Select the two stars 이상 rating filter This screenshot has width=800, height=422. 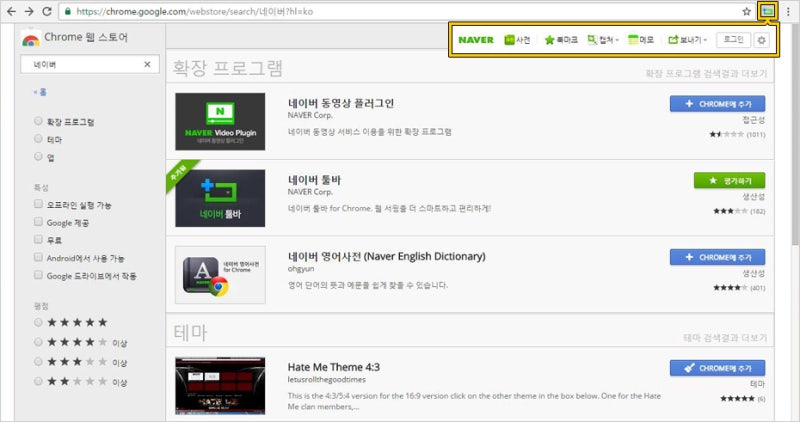click(x=38, y=381)
